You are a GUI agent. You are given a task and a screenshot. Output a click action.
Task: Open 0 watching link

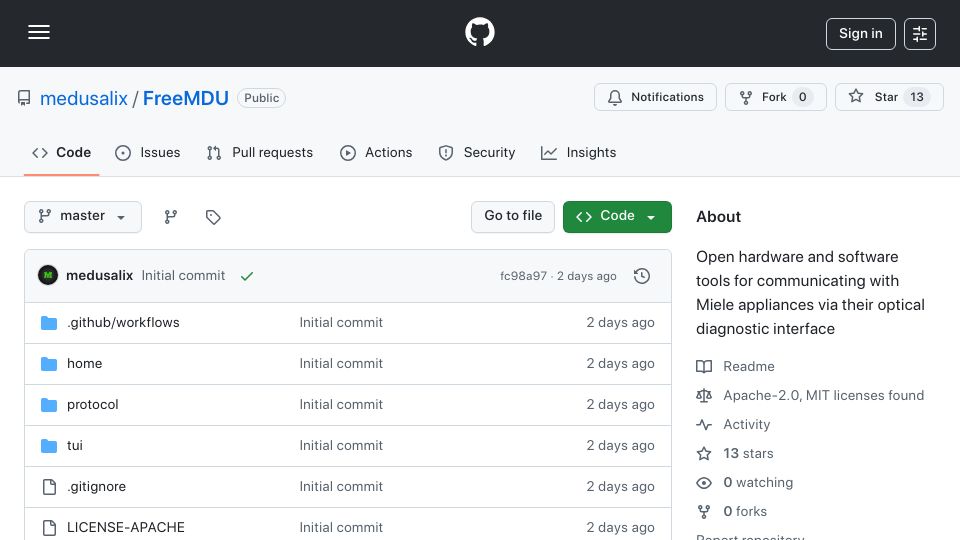(758, 482)
